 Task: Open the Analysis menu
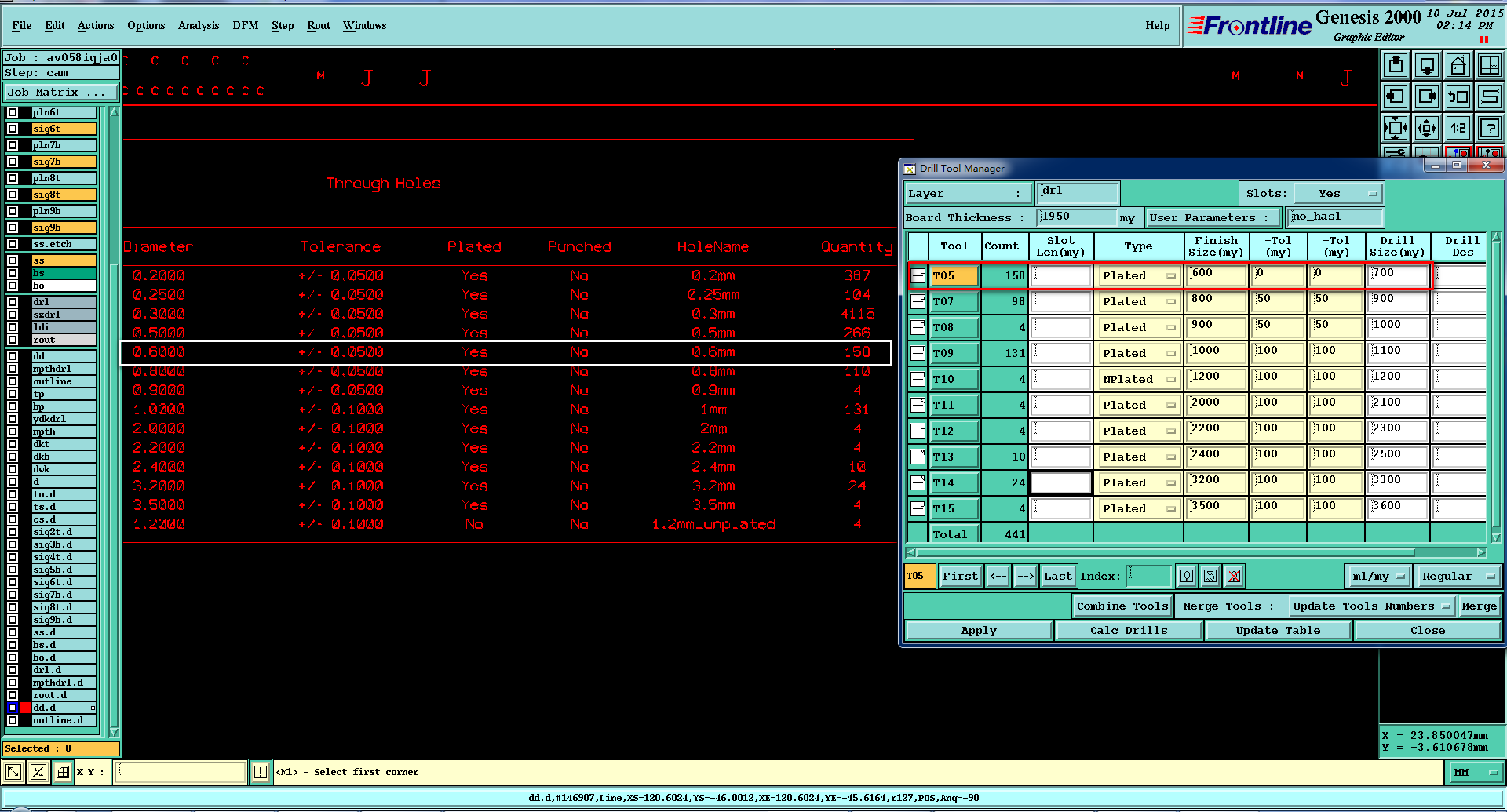199,25
